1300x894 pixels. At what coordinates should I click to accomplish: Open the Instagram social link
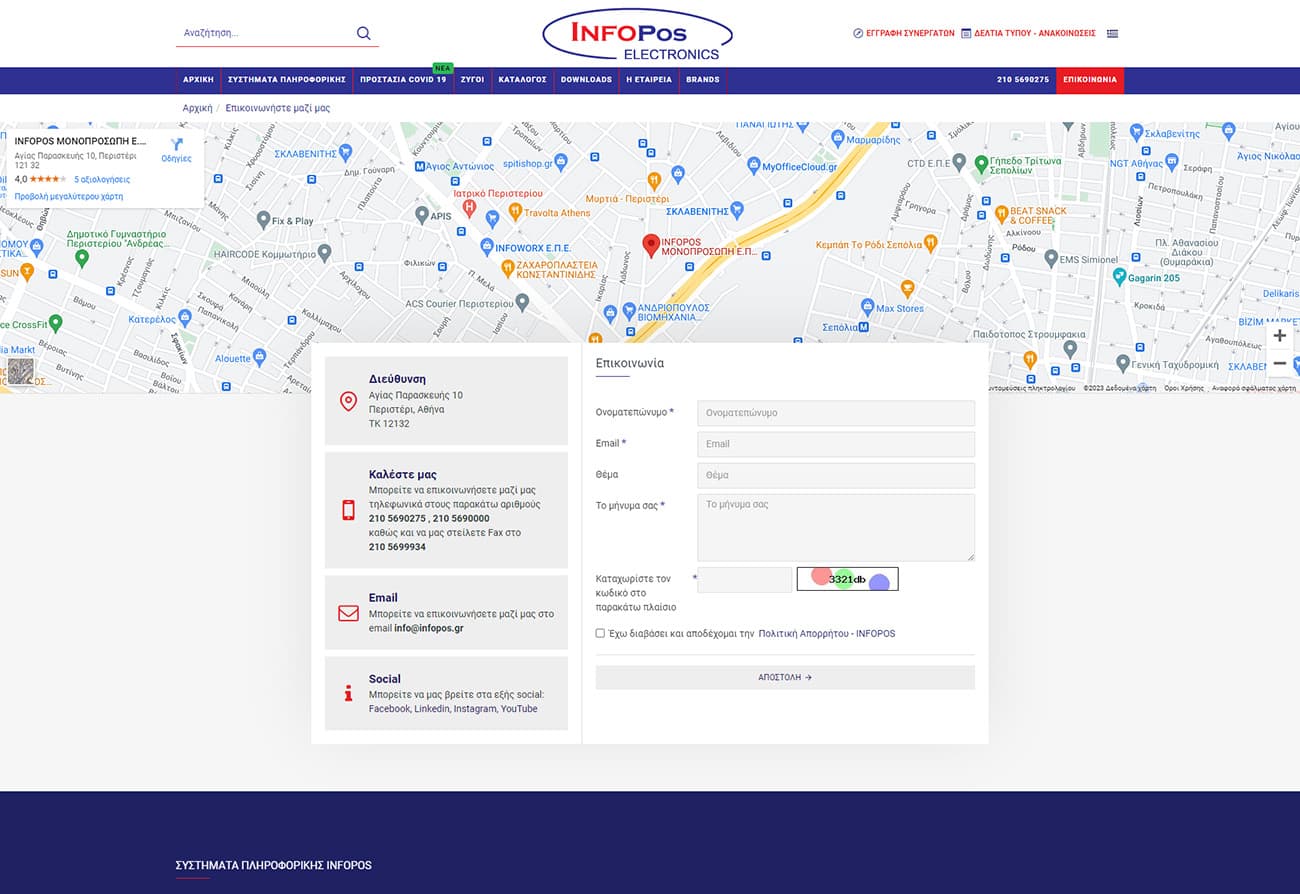tap(475, 708)
